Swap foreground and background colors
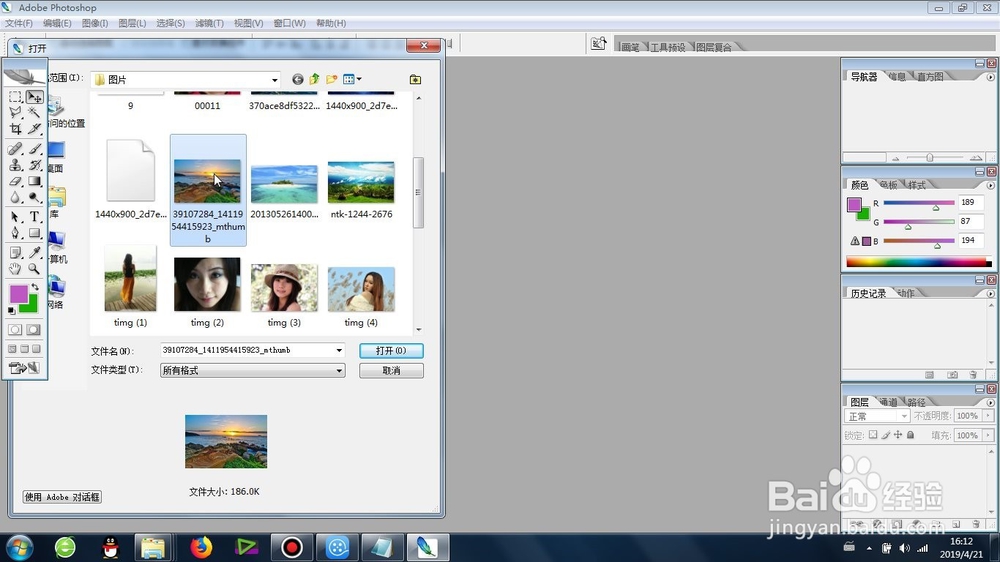1000x562 pixels. point(36,288)
